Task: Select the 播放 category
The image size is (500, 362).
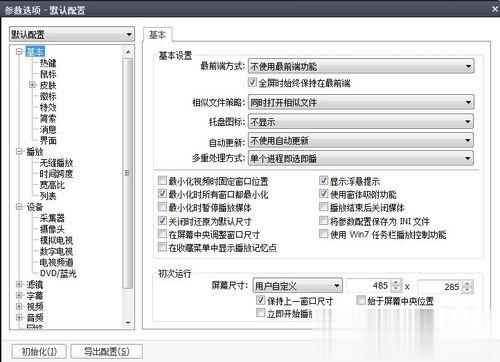Action: click(35, 152)
